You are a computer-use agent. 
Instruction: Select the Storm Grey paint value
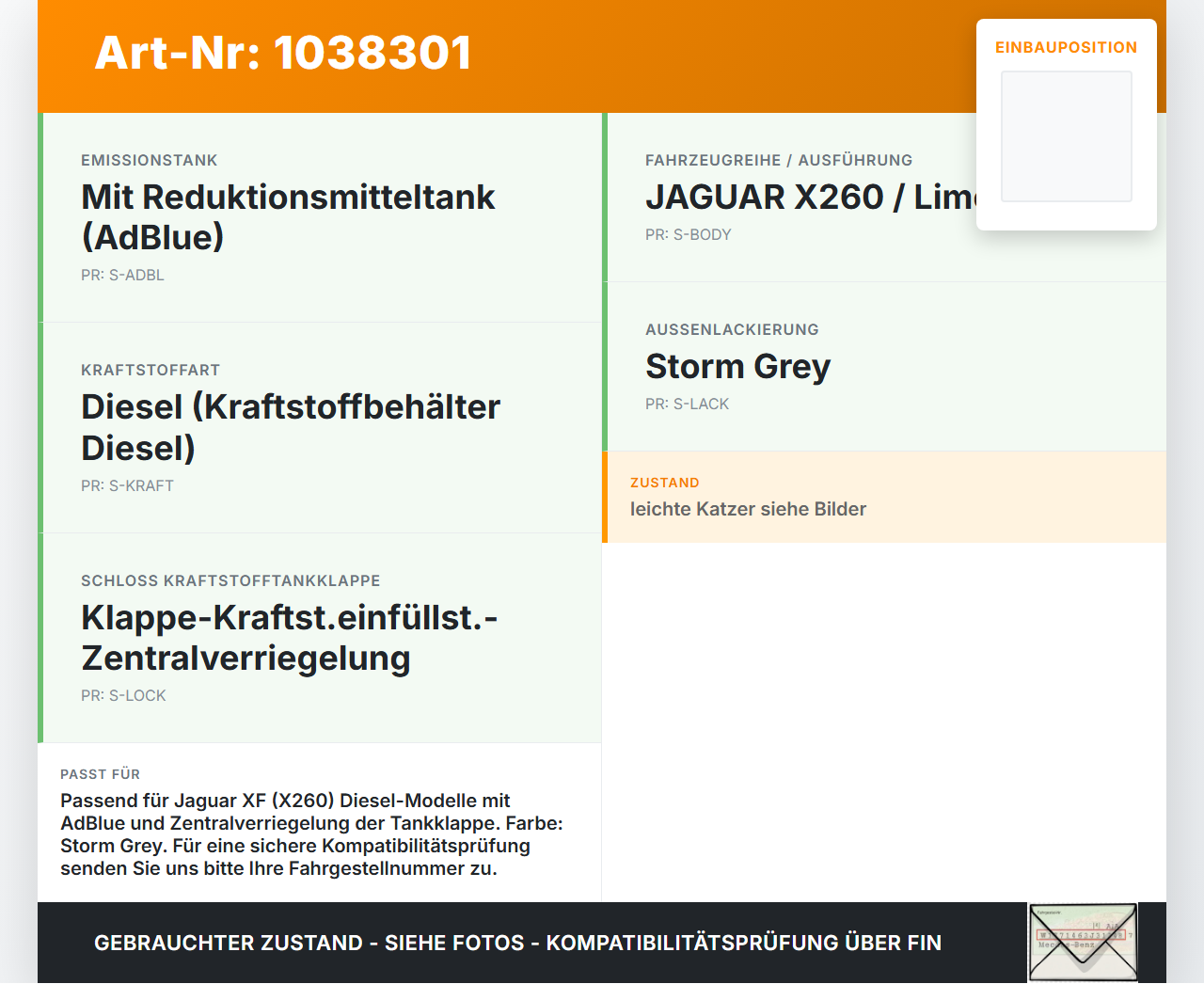coord(738,367)
